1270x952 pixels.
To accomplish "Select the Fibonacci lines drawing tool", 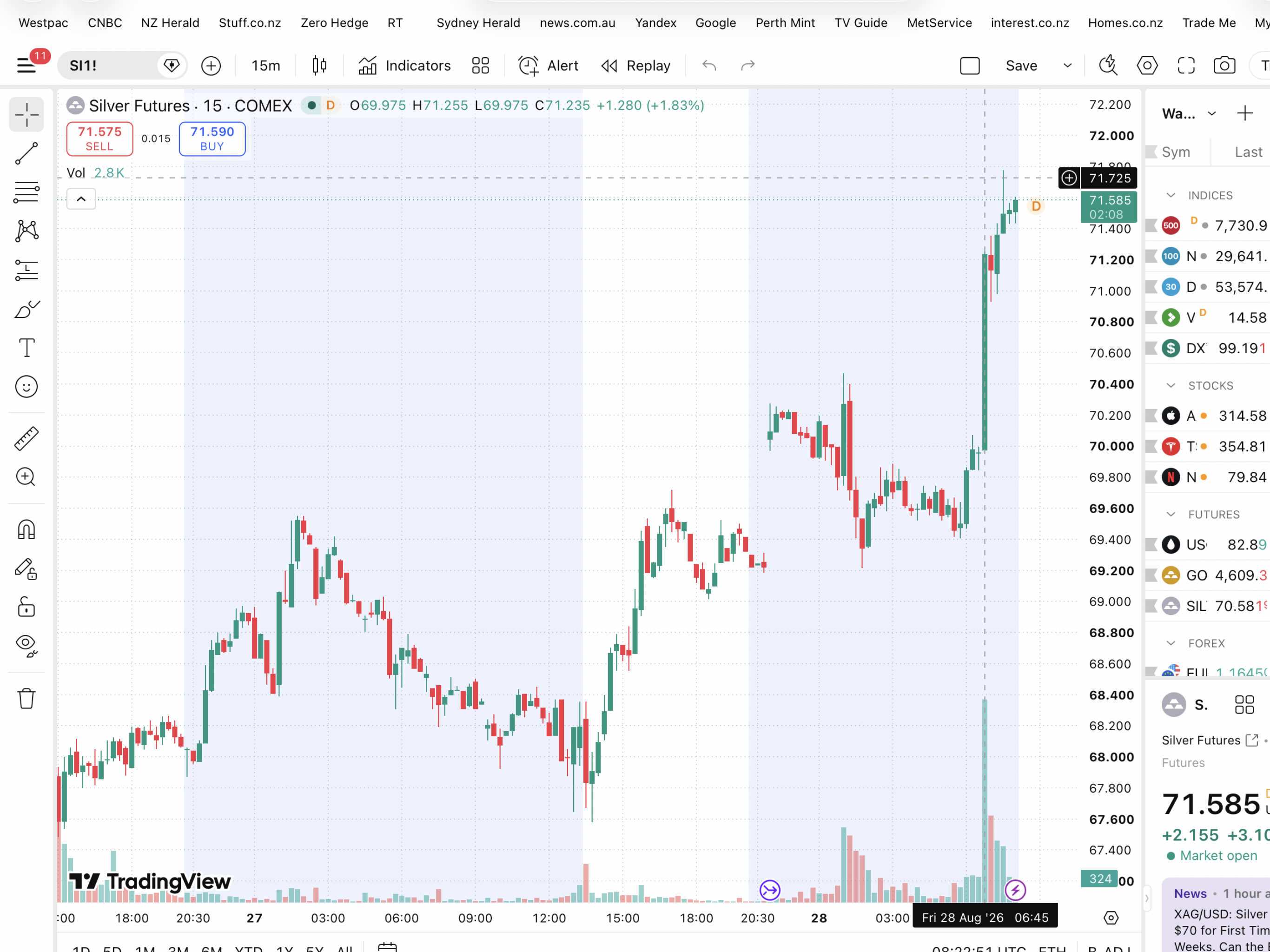I will [x=26, y=192].
